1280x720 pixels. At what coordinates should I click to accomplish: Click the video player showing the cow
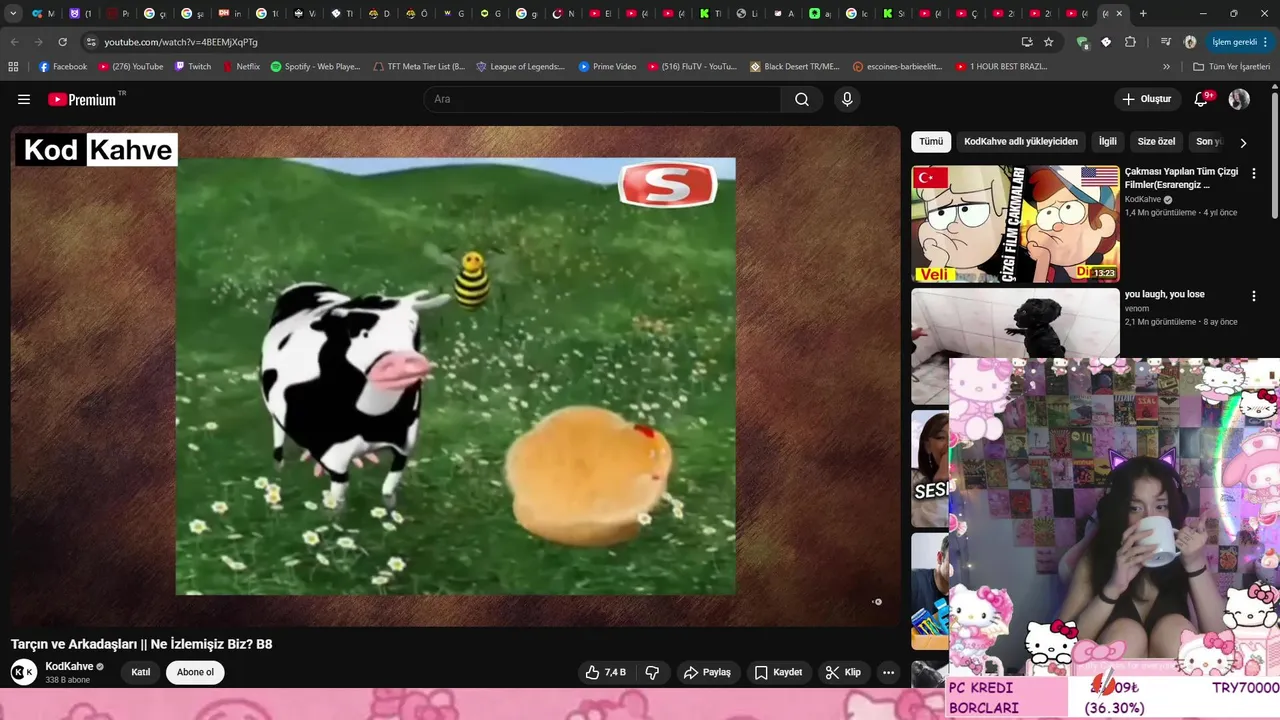tap(455, 376)
